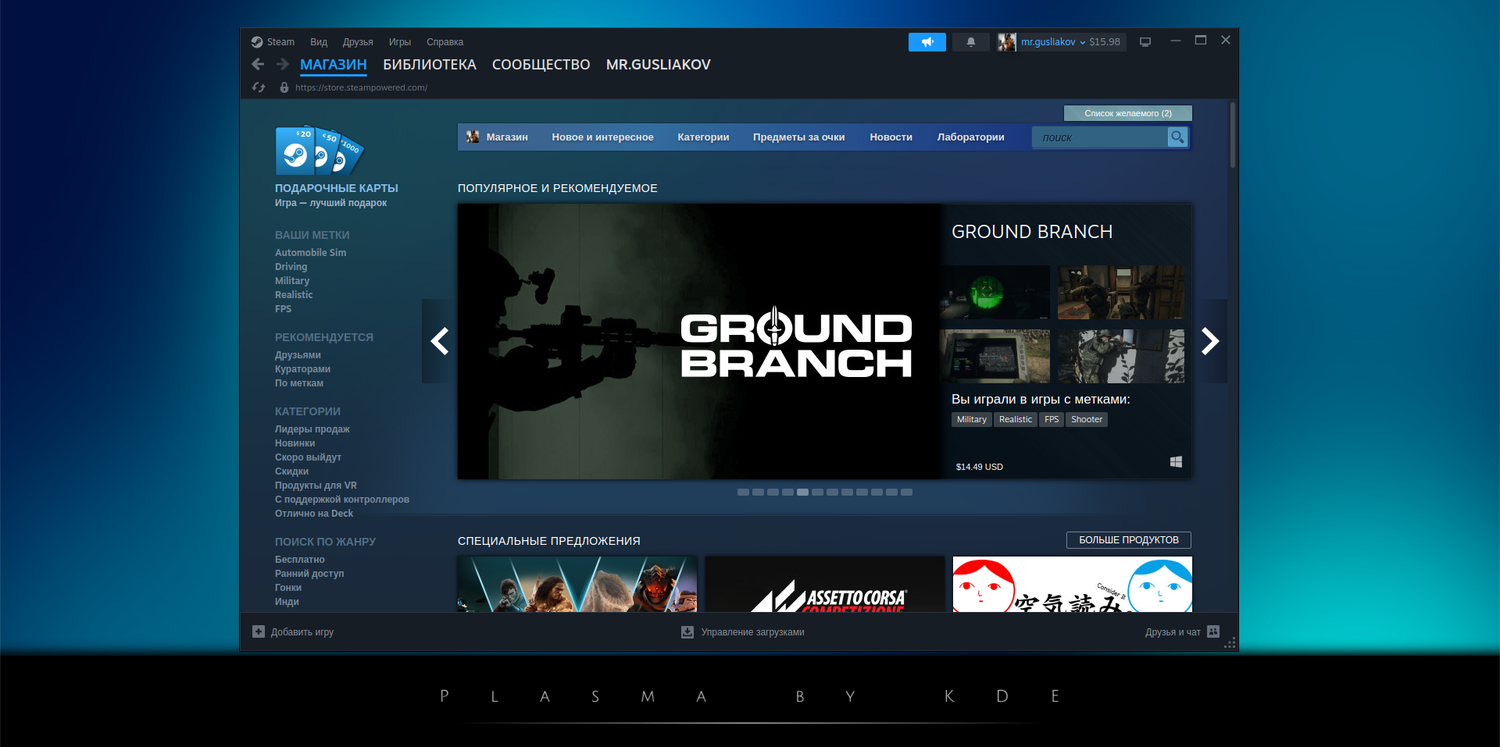
Task: Switch to the СООБЩЕСТВО tab
Action: point(541,65)
